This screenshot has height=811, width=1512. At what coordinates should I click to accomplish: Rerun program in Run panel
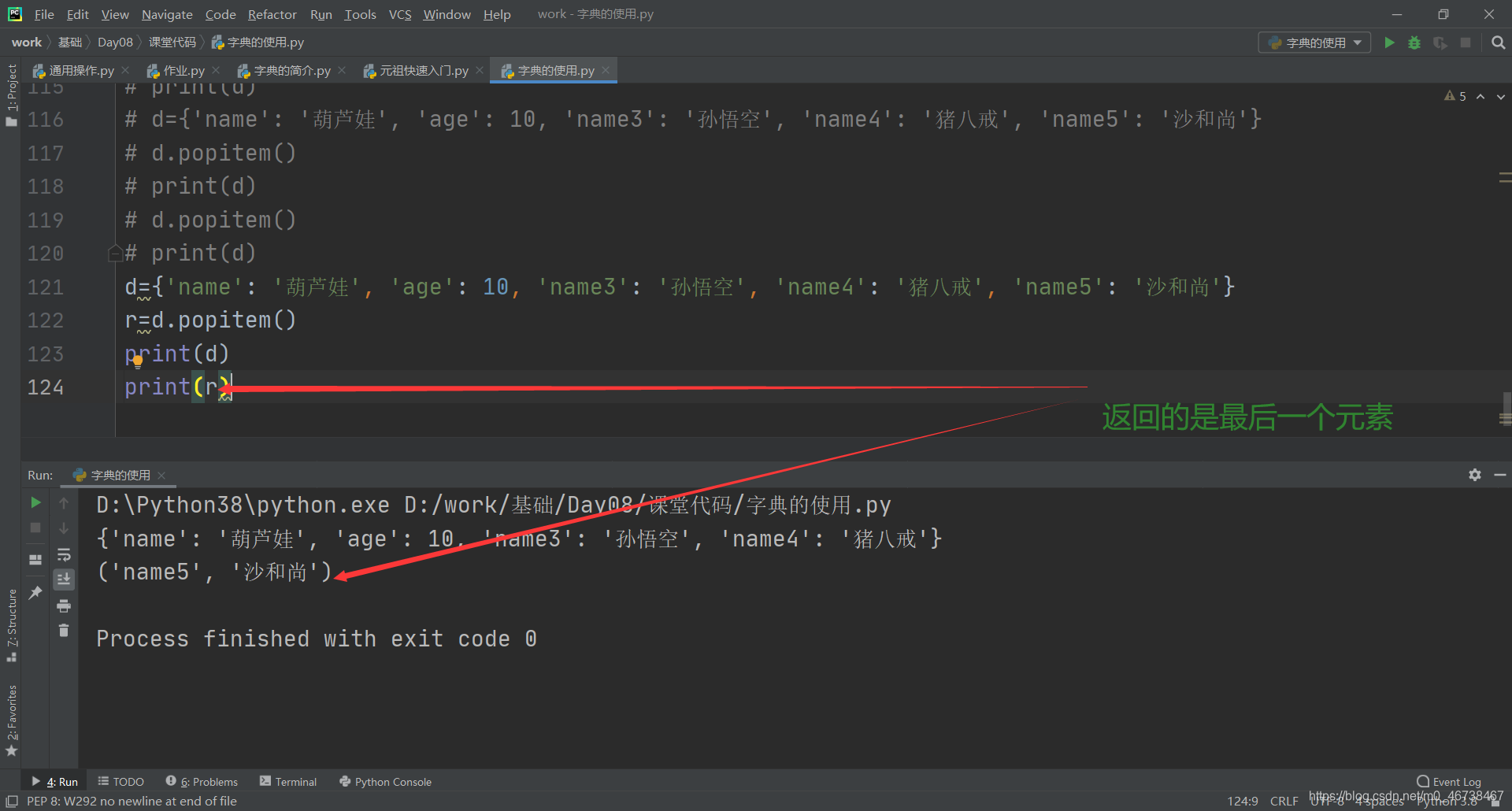(35, 502)
